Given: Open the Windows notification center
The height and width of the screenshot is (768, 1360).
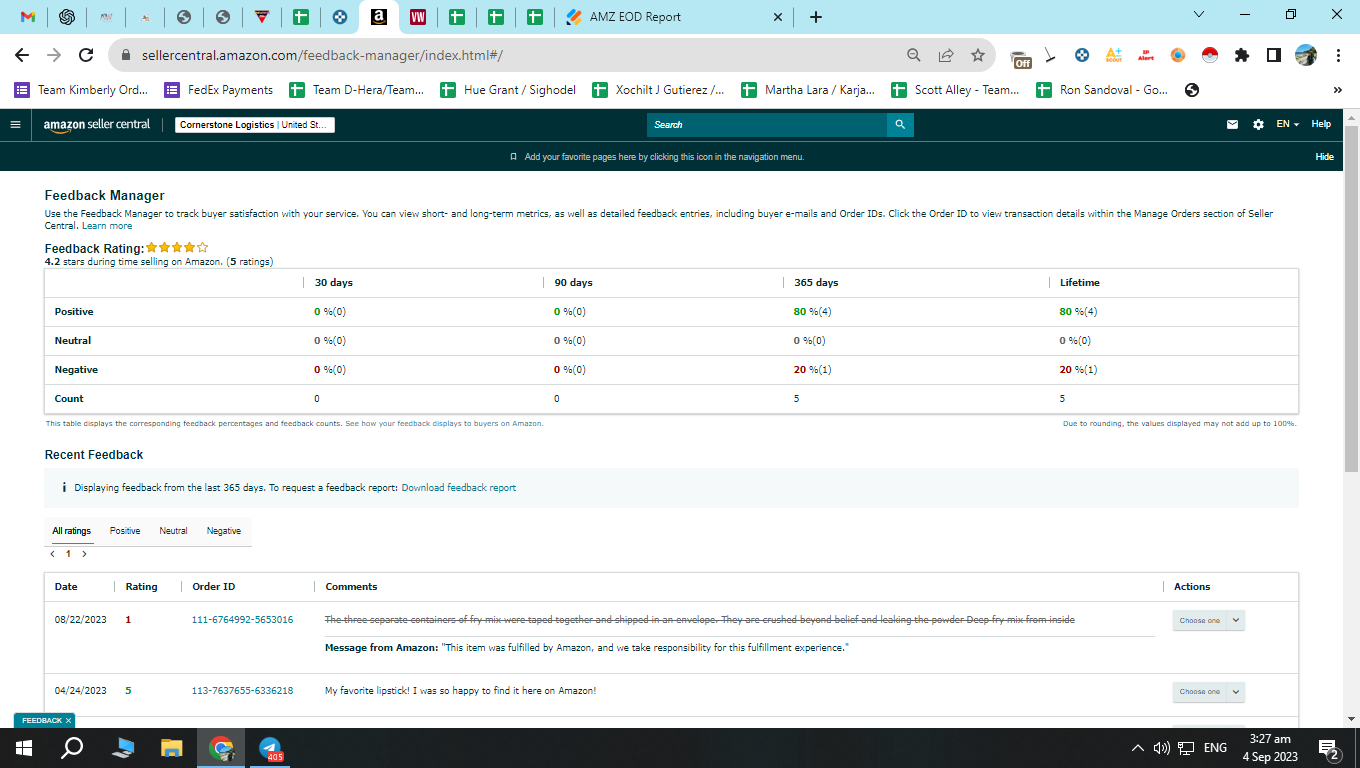Looking at the screenshot, I should click(1329, 748).
